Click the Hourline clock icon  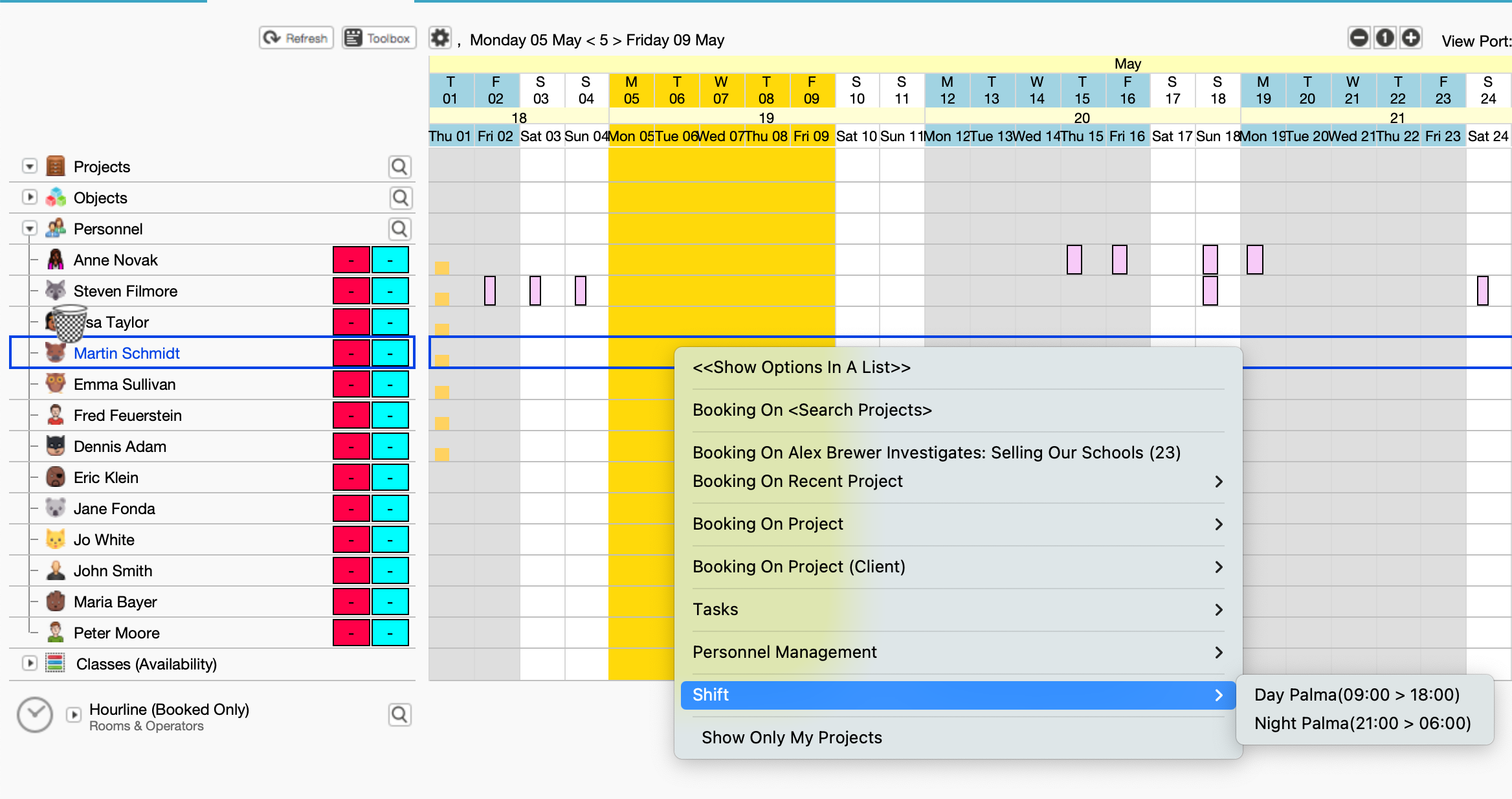(x=35, y=715)
